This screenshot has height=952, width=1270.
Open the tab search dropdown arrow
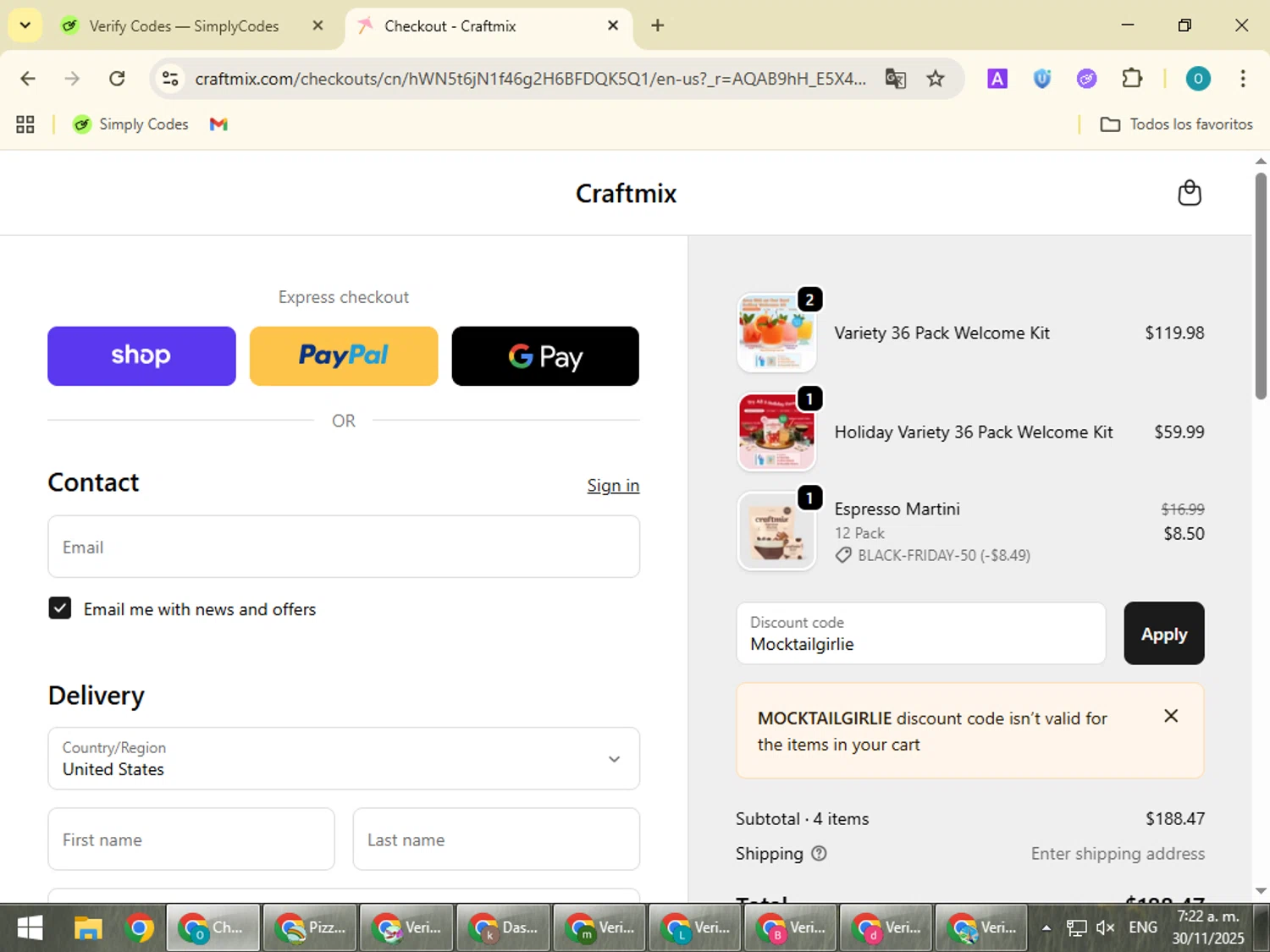point(25,25)
